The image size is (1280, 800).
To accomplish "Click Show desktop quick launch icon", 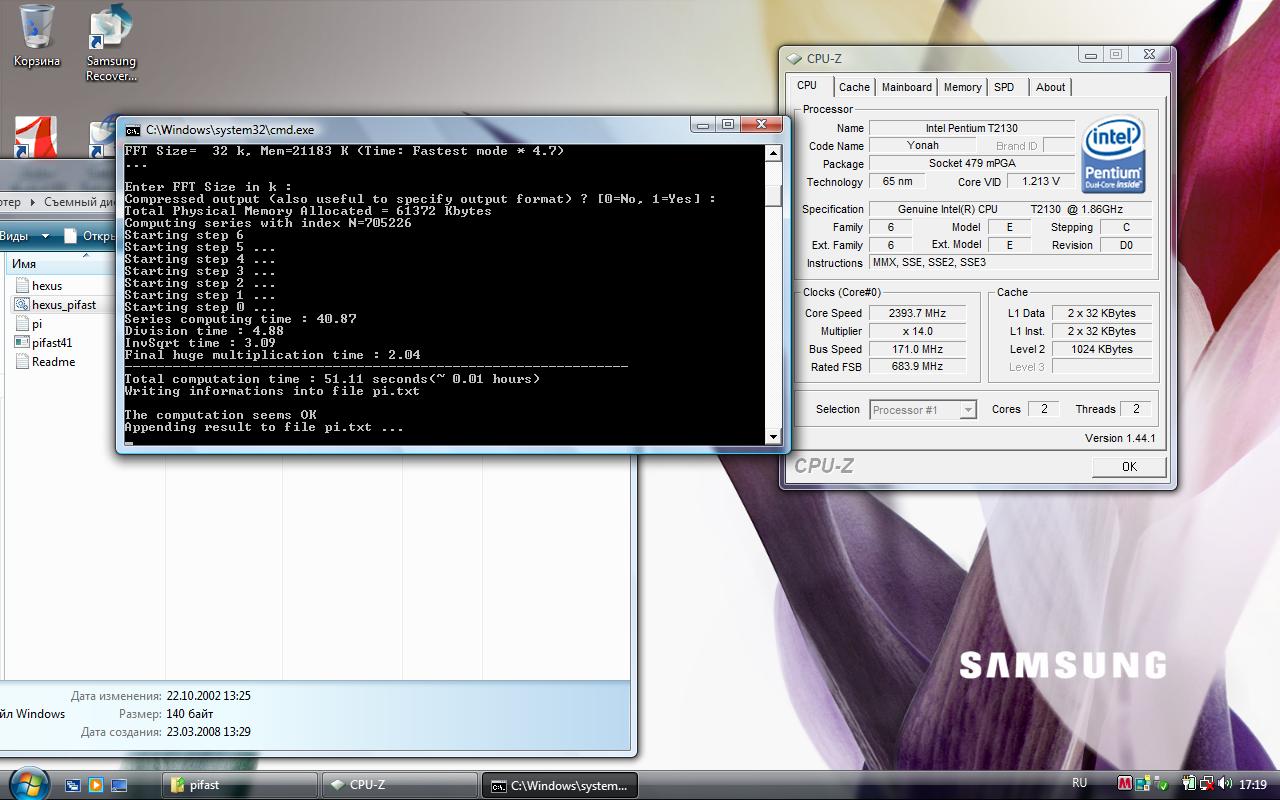I will click(x=119, y=786).
